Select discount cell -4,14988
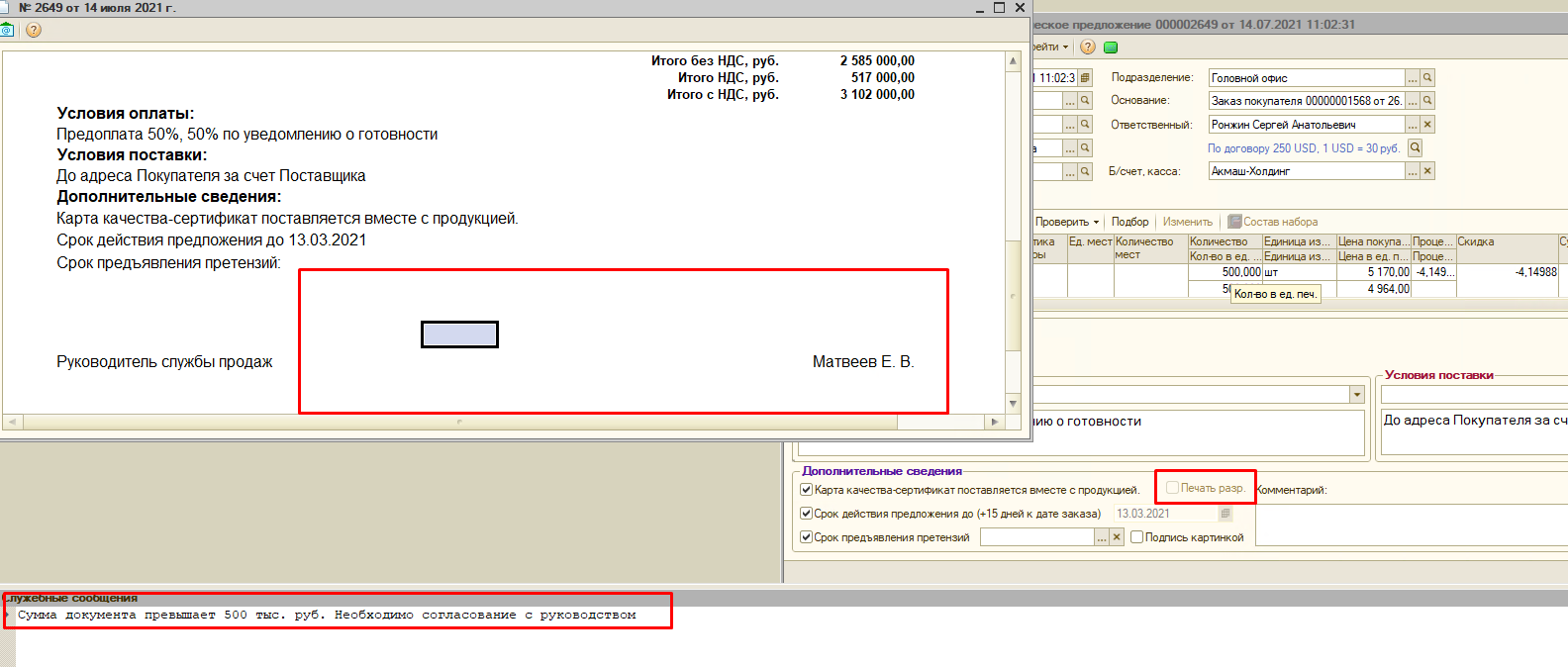 pyautogui.click(x=1508, y=272)
